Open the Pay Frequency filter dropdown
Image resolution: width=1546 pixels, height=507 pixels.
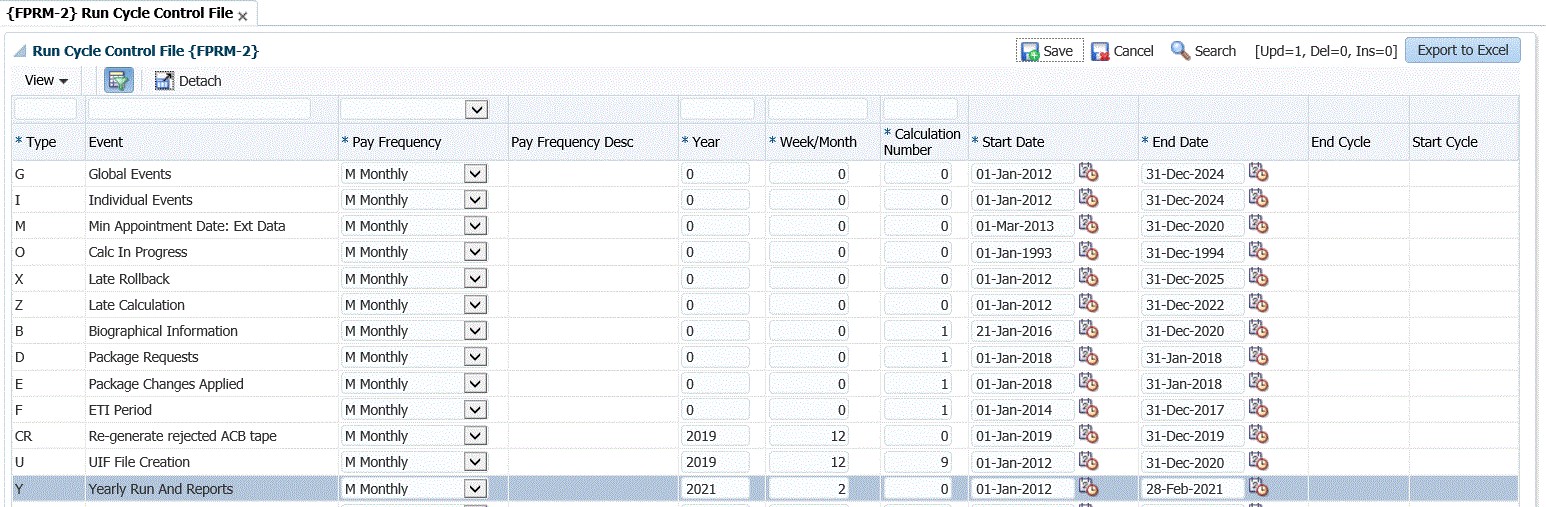pyautogui.click(x=476, y=109)
